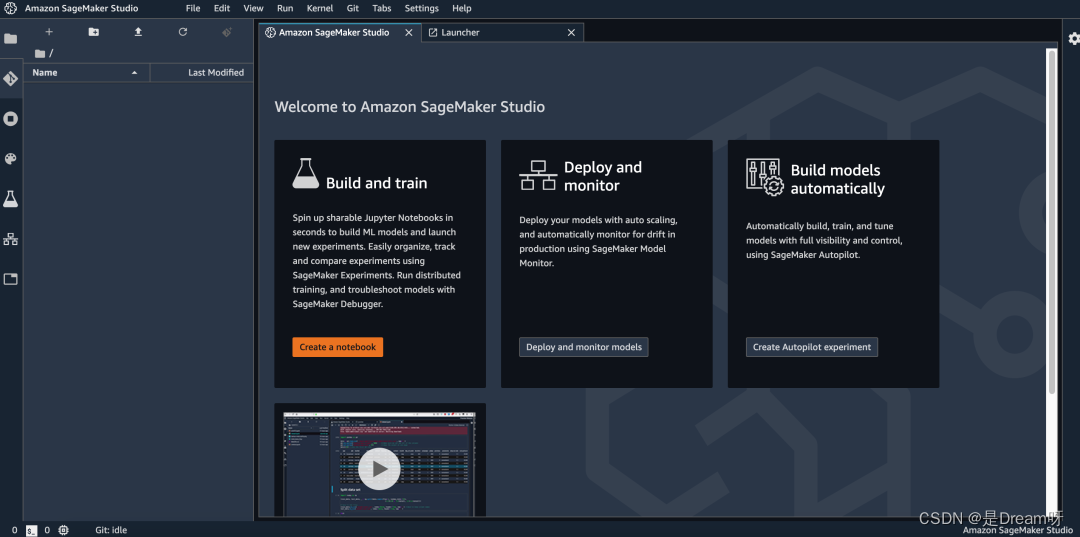The image size is (1080, 537).
Task: Click the SageMaker logo in title bar
Action: 10,8
